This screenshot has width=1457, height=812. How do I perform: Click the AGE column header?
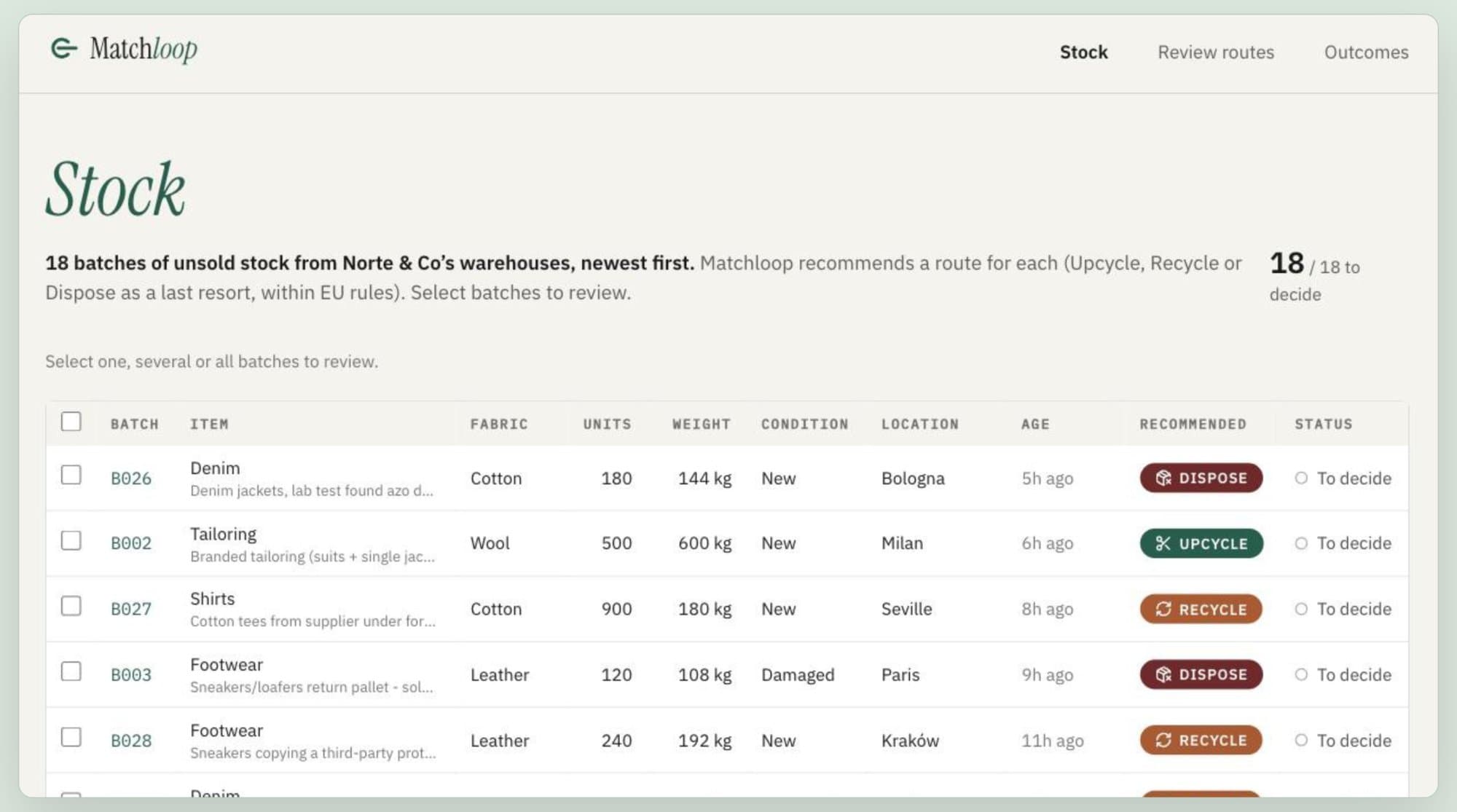pos(1035,424)
